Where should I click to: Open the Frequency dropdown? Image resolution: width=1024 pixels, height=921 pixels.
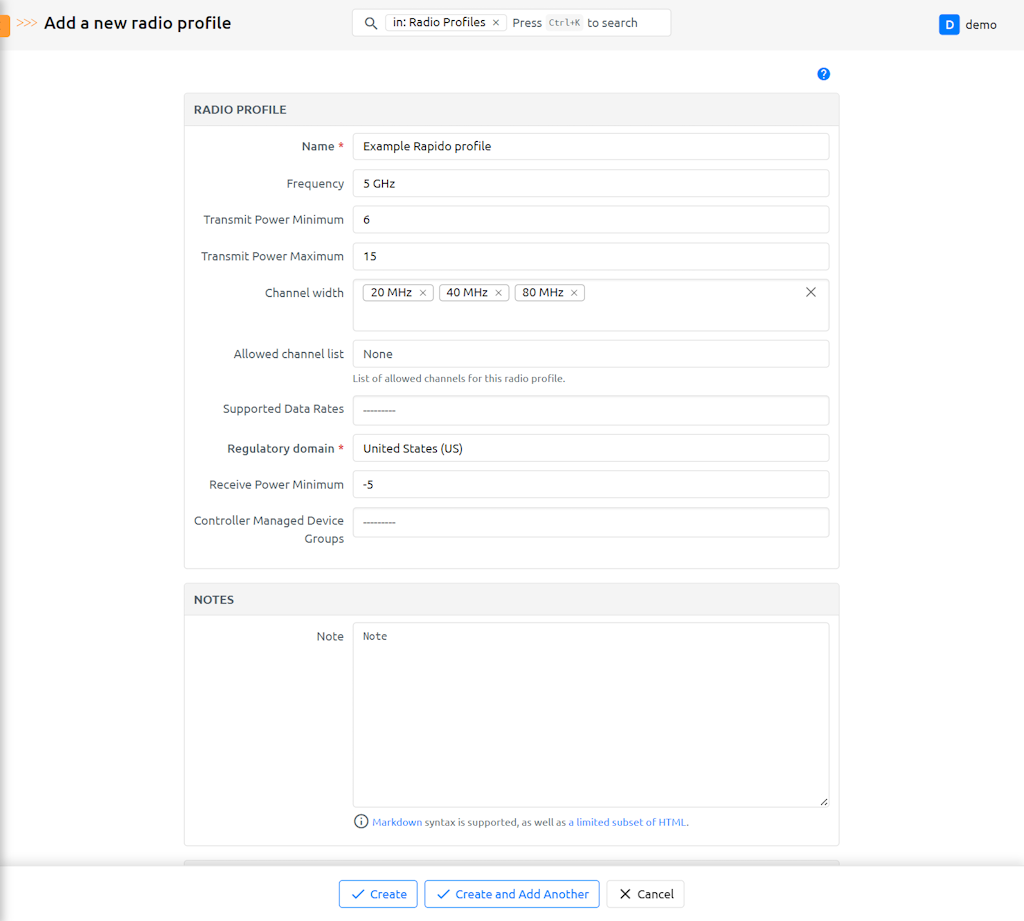(590, 184)
